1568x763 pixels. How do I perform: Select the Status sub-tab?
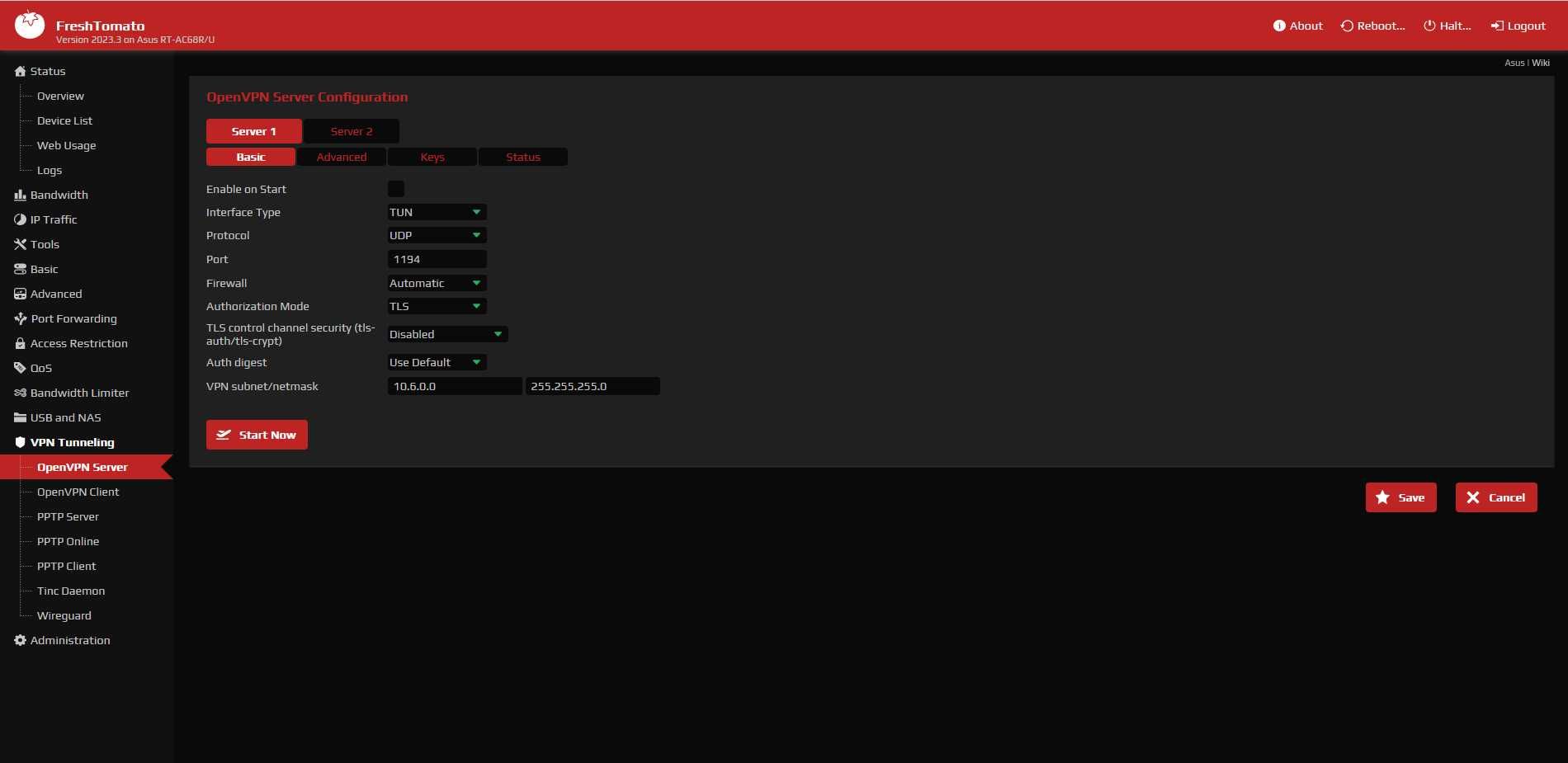(523, 157)
